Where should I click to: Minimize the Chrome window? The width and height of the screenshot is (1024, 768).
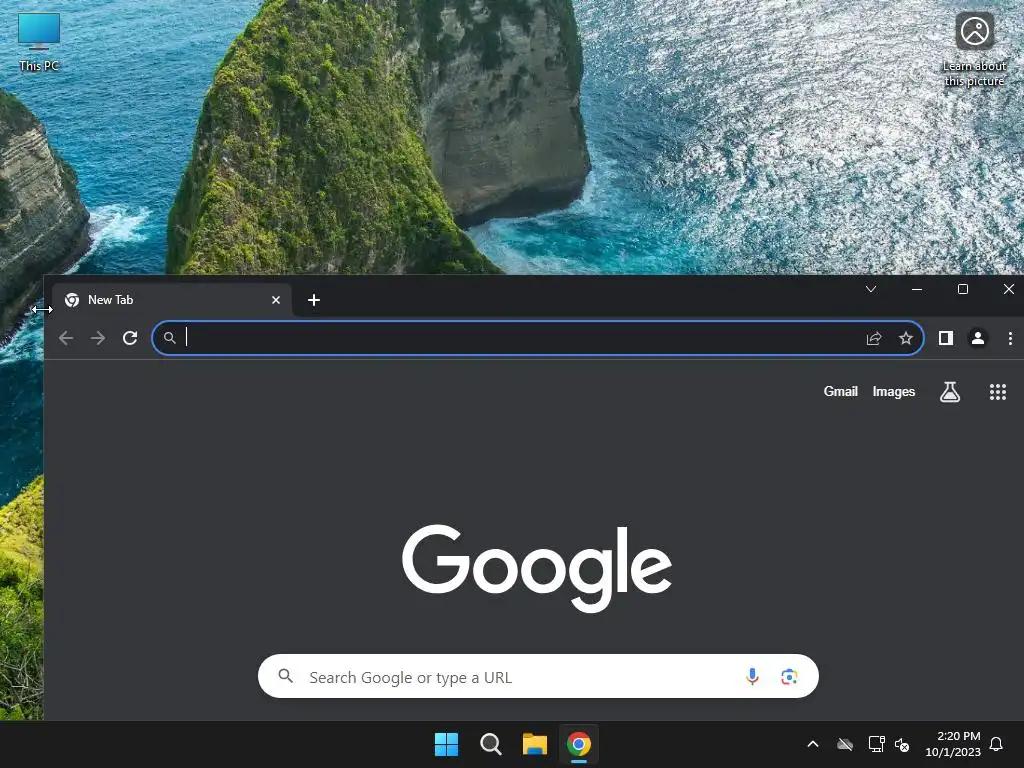pyautogui.click(x=917, y=289)
